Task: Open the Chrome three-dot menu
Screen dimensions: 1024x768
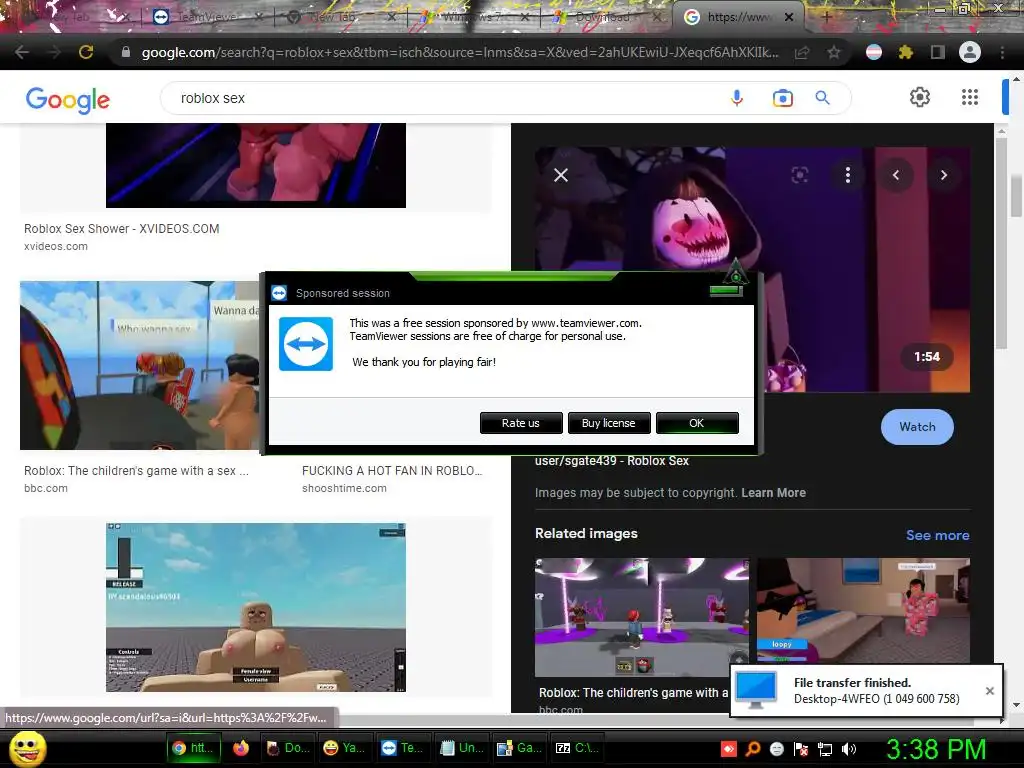Action: pyautogui.click(x=1002, y=52)
